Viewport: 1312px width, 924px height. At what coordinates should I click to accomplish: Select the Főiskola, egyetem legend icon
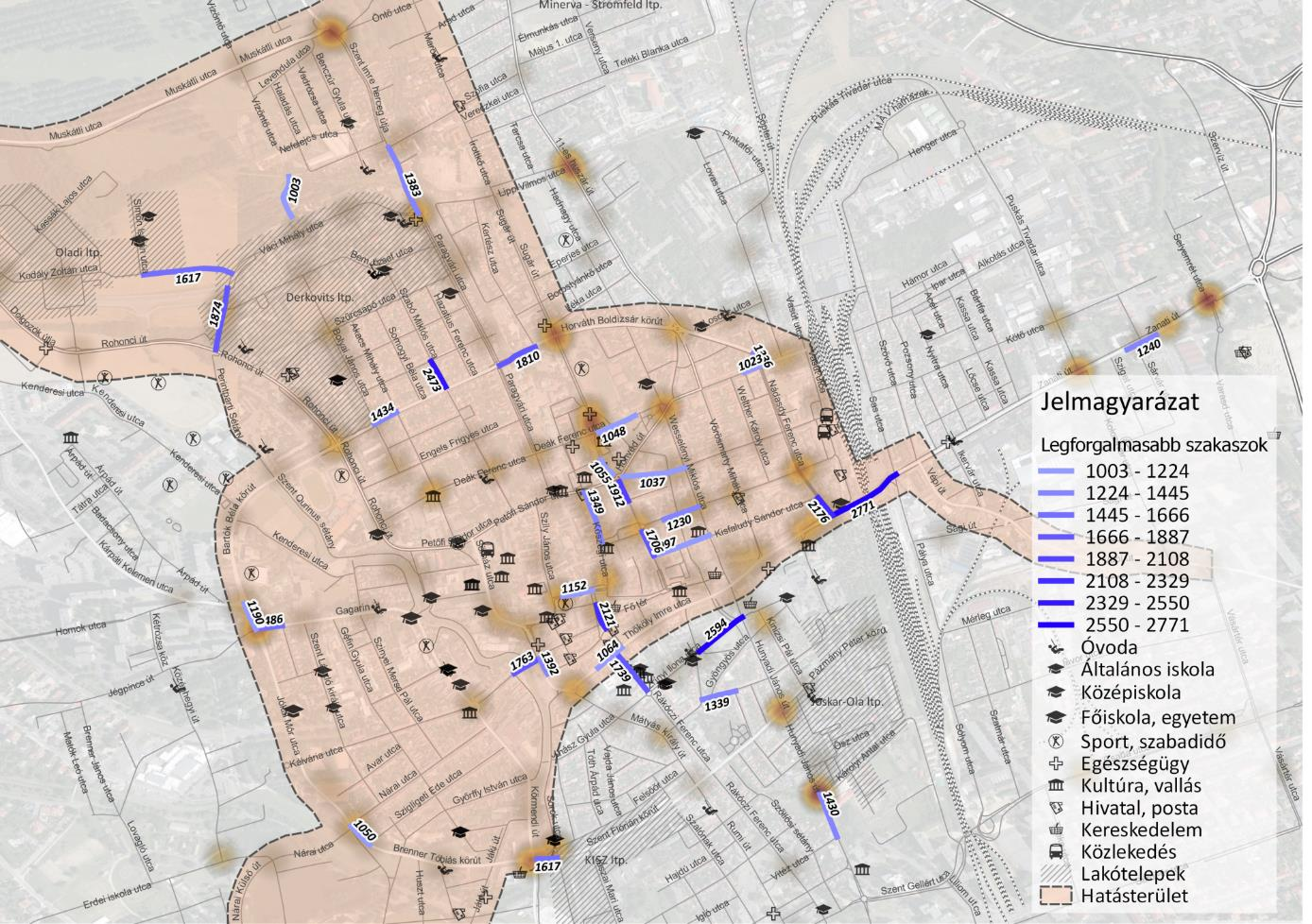1054,718
